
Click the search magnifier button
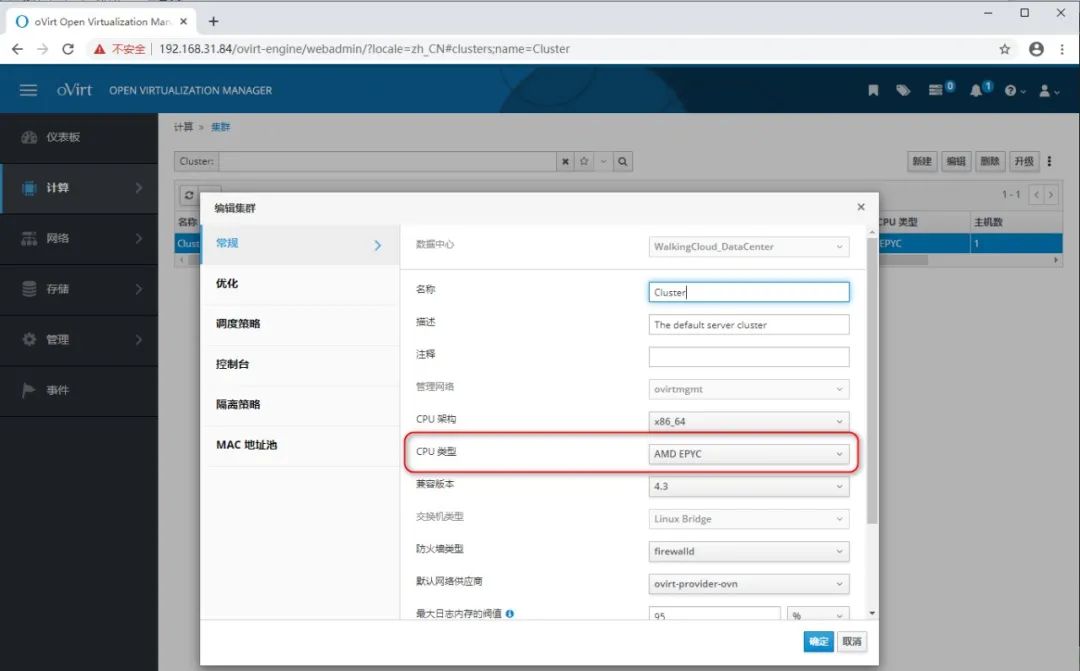(x=623, y=161)
